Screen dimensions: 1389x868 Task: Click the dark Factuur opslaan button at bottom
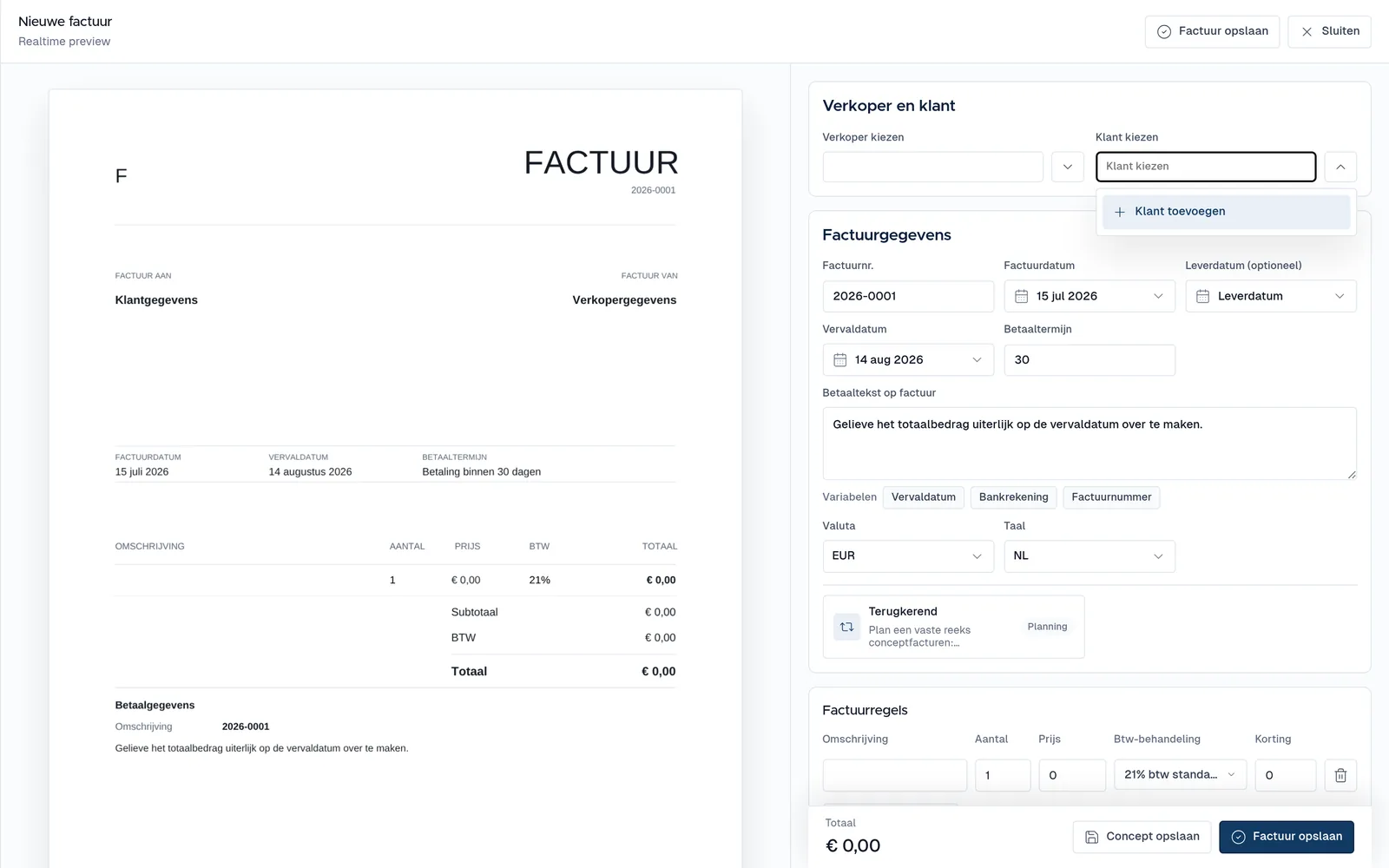click(1287, 837)
